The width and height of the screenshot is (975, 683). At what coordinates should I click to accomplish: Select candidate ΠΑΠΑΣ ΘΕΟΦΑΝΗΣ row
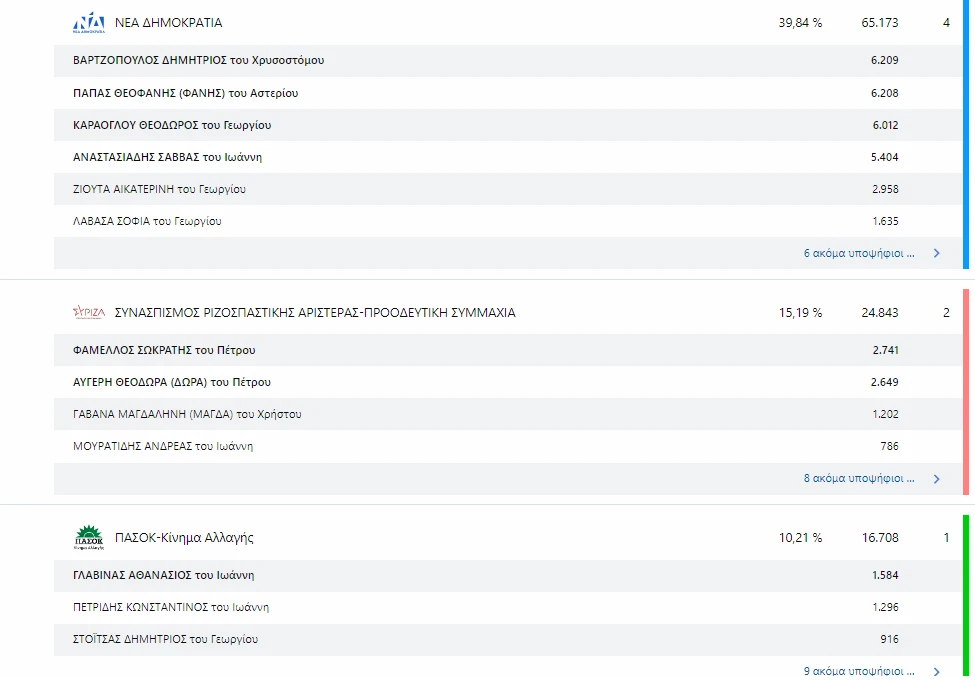click(185, 93)
